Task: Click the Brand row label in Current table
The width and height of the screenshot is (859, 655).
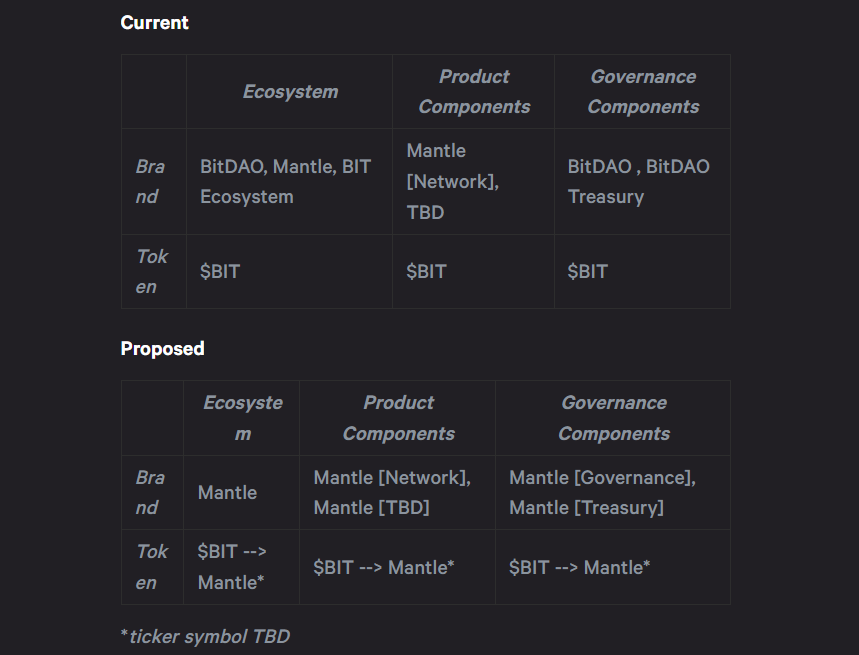Action: pyautogui.click(x=150, y=181)
